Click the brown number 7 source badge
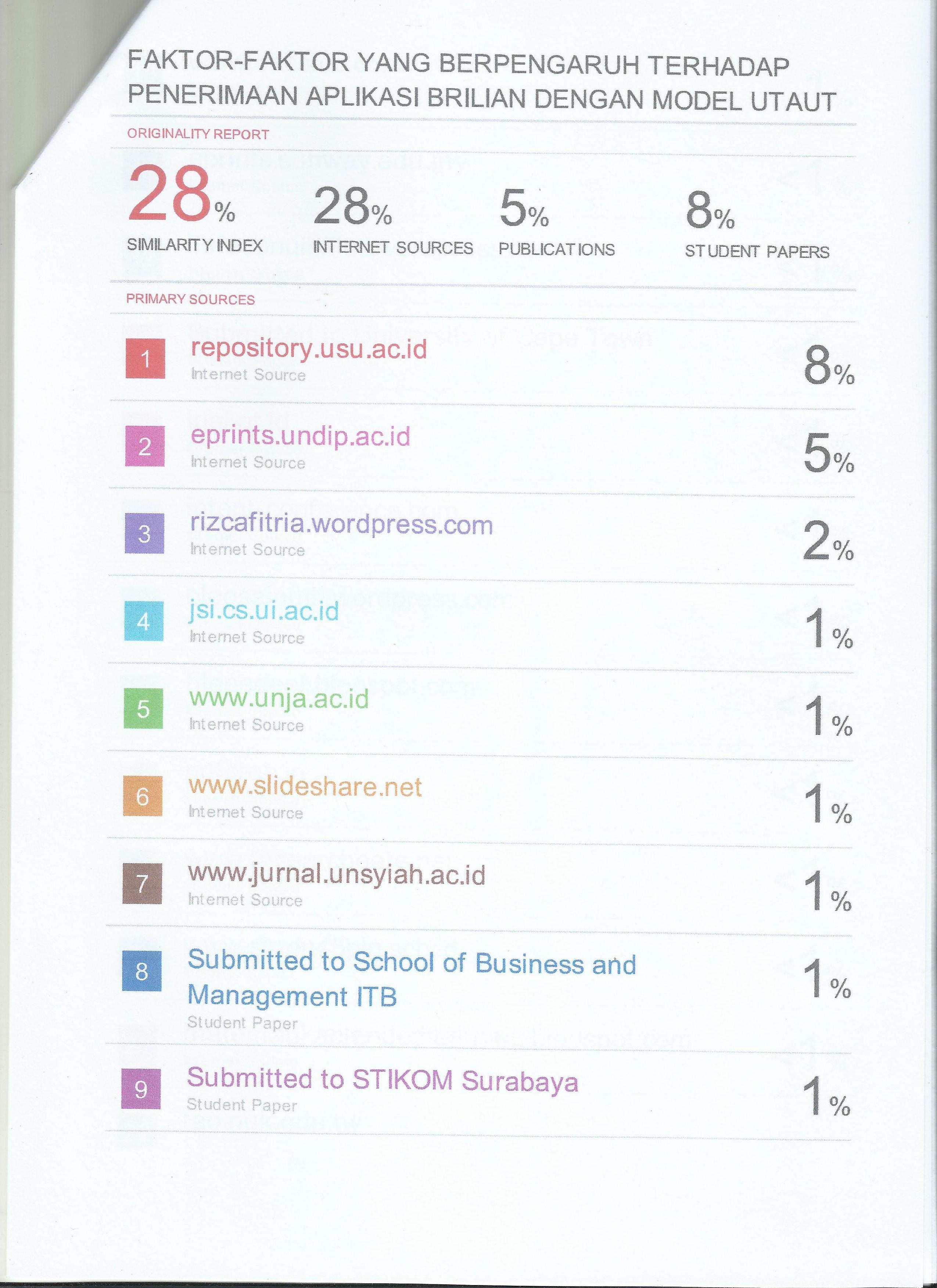 (x=142, y=883)
